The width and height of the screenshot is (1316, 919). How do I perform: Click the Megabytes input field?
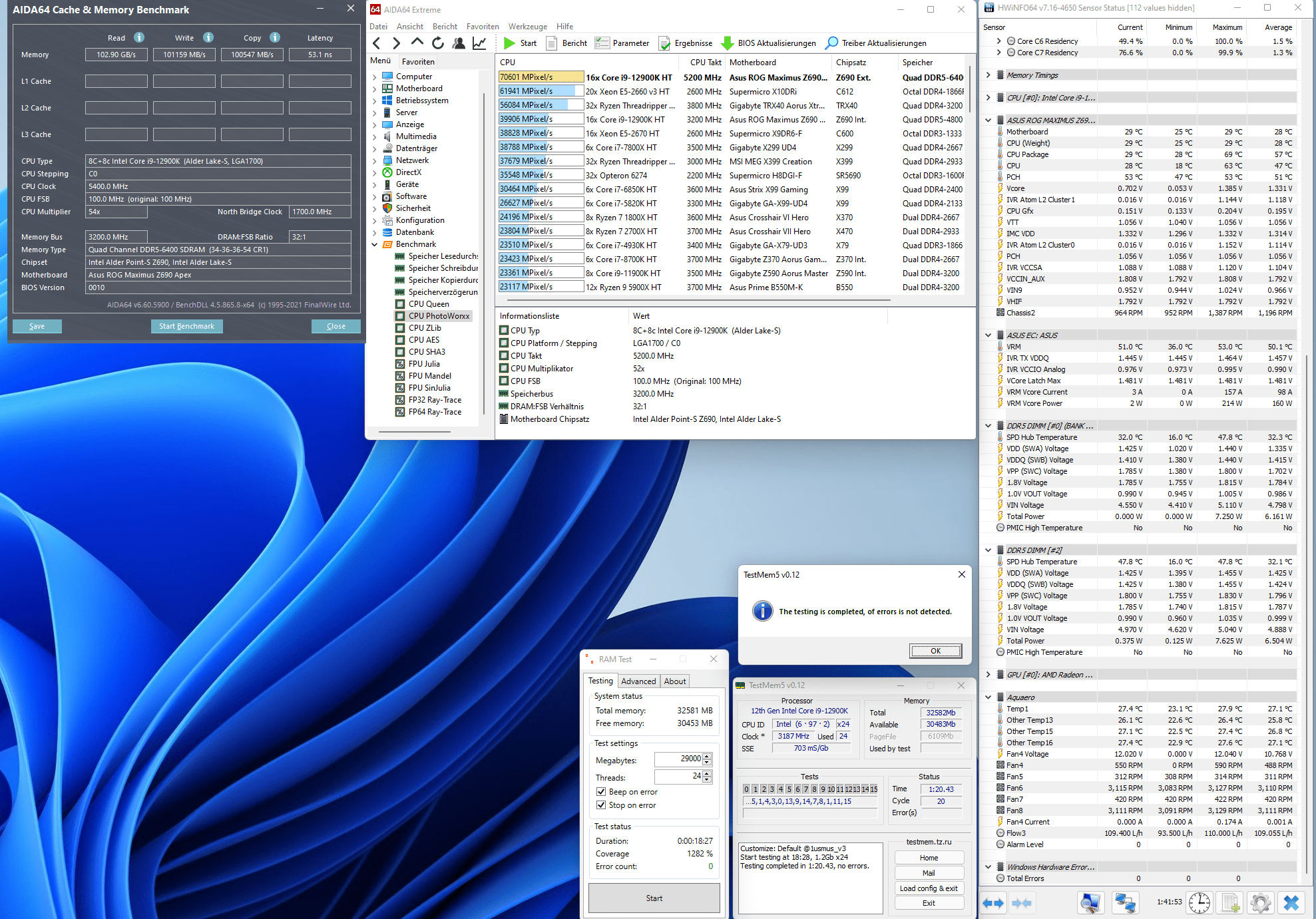pos(678,759)
